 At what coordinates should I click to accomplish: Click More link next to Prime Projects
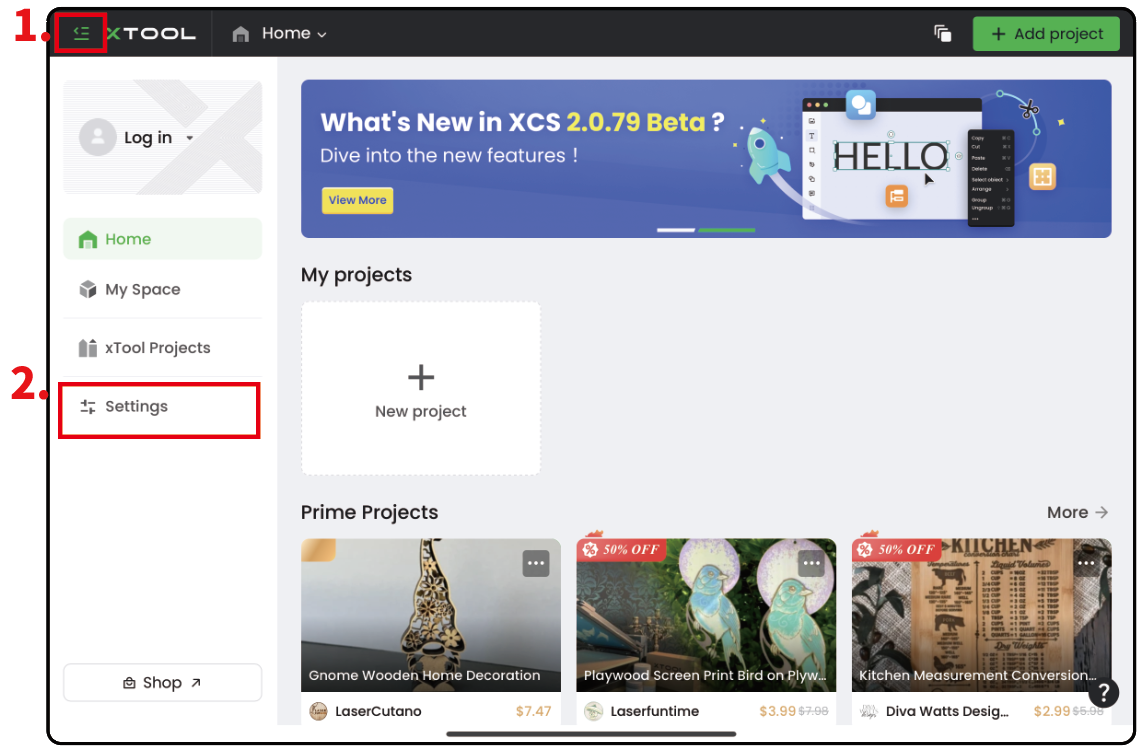[1077, 512]
